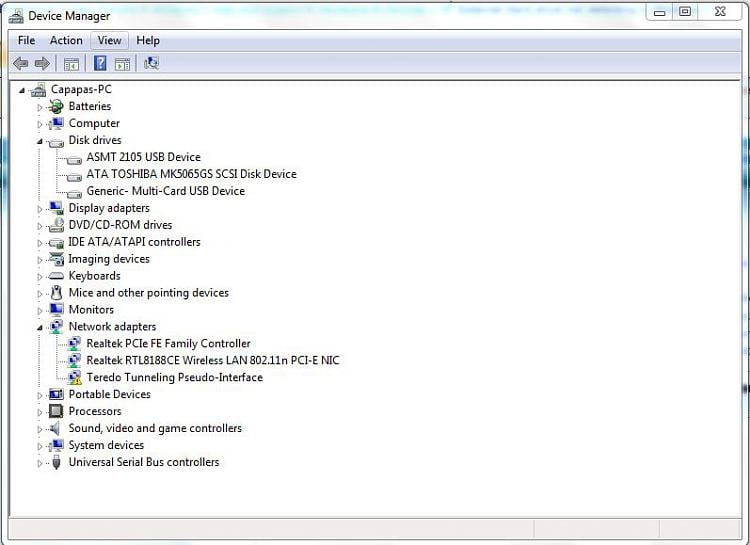Expand the Monitors node arrow

40,311
